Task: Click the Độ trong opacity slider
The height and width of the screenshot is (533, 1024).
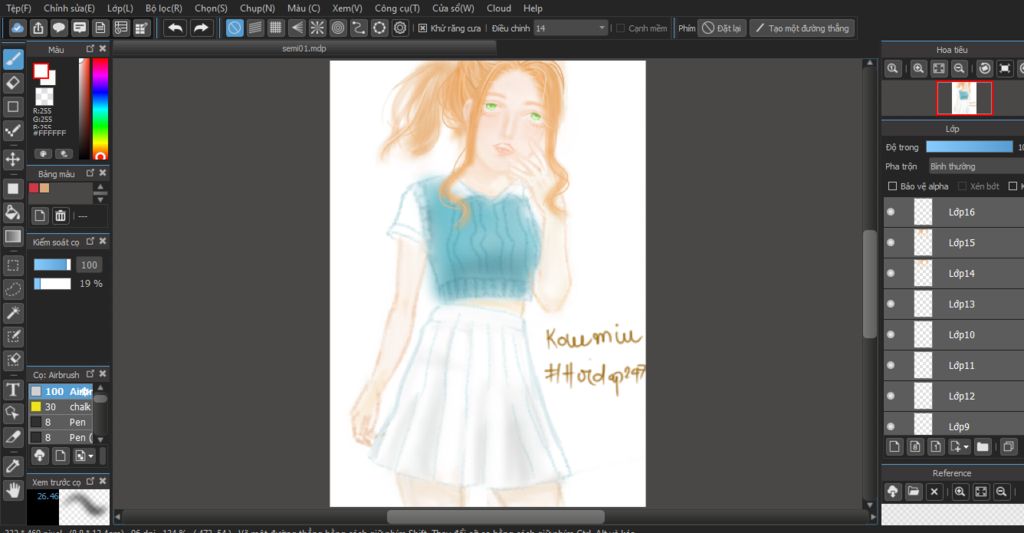Action: point(969,147)
